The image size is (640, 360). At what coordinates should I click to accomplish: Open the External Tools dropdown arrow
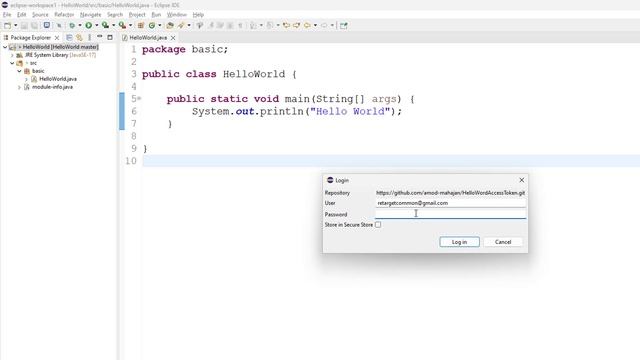[x=130, y=25]
